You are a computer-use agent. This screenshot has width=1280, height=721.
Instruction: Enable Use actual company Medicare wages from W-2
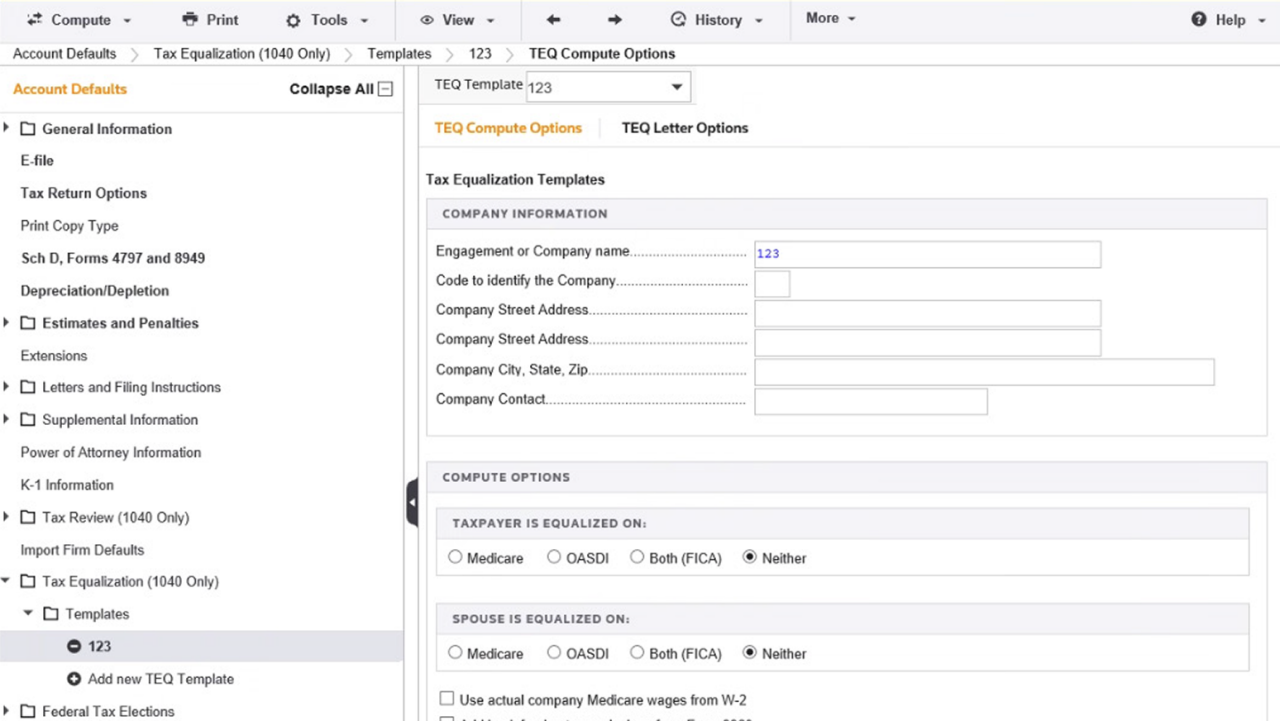click(x=447, y=699)
